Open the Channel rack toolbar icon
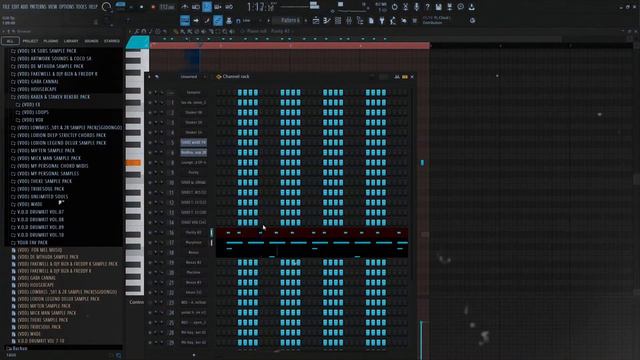This screenshot has width=640, height=360. click(338, 20)
